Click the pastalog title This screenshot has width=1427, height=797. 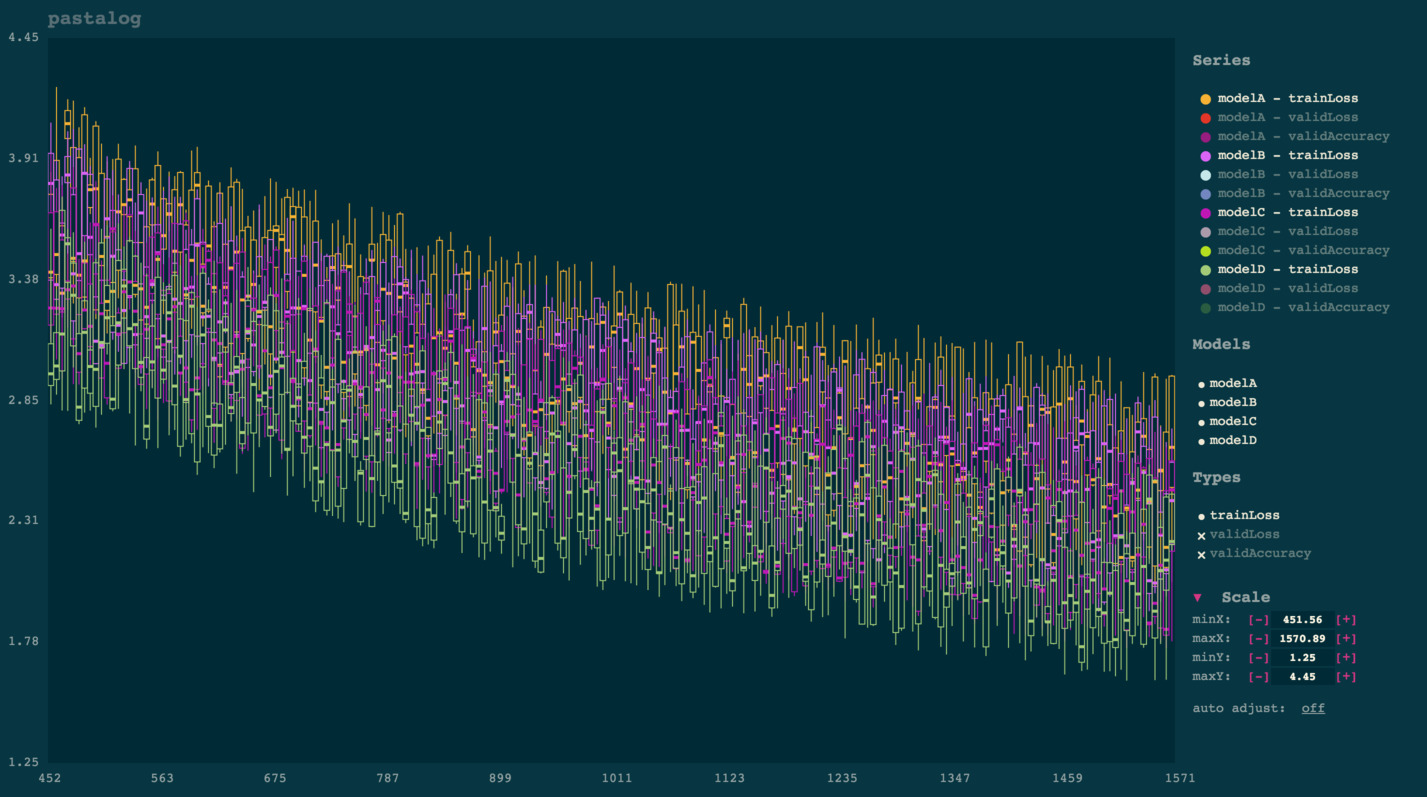(94, 19)
